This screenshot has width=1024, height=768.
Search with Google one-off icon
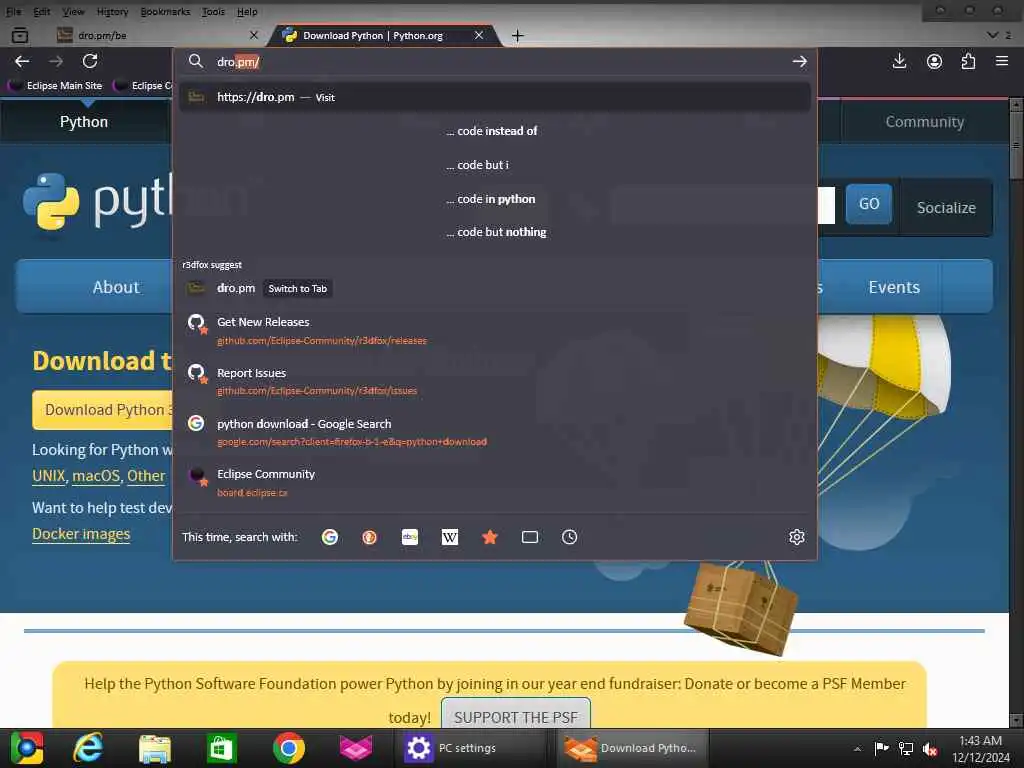pos(330,537)
